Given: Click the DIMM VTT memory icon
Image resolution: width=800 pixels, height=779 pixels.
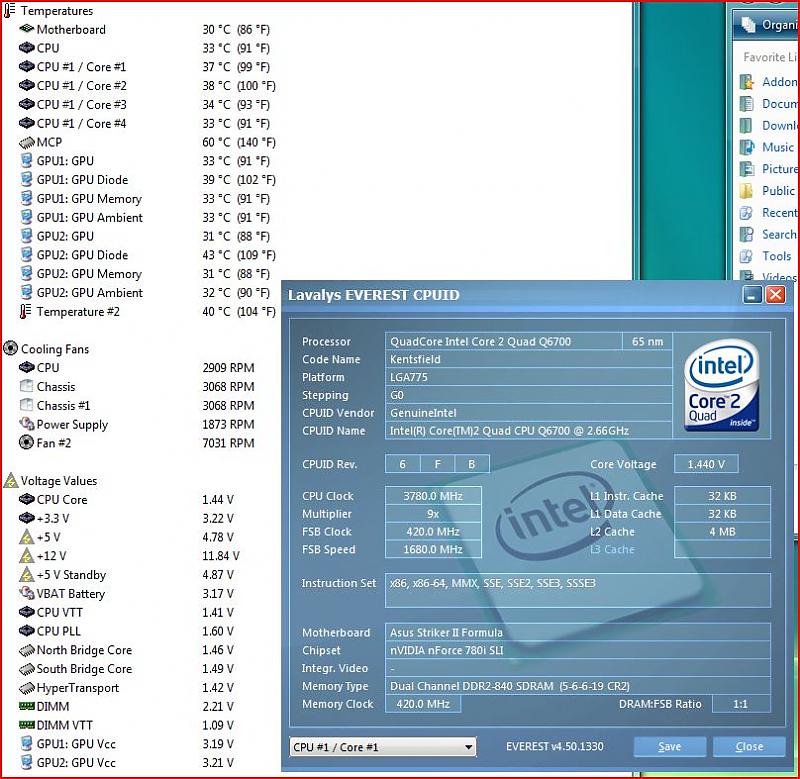Looking at the screenshot, I should click(x=27, y=725).
